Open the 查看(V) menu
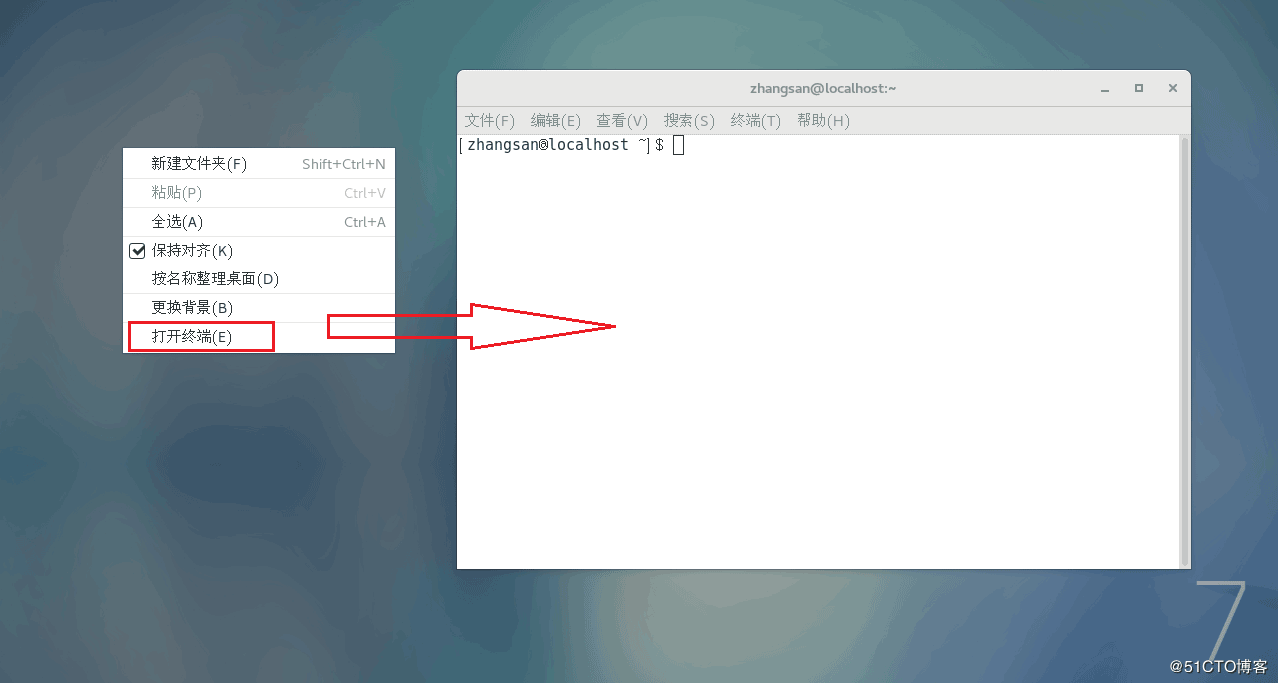 (x=622, y=121)
